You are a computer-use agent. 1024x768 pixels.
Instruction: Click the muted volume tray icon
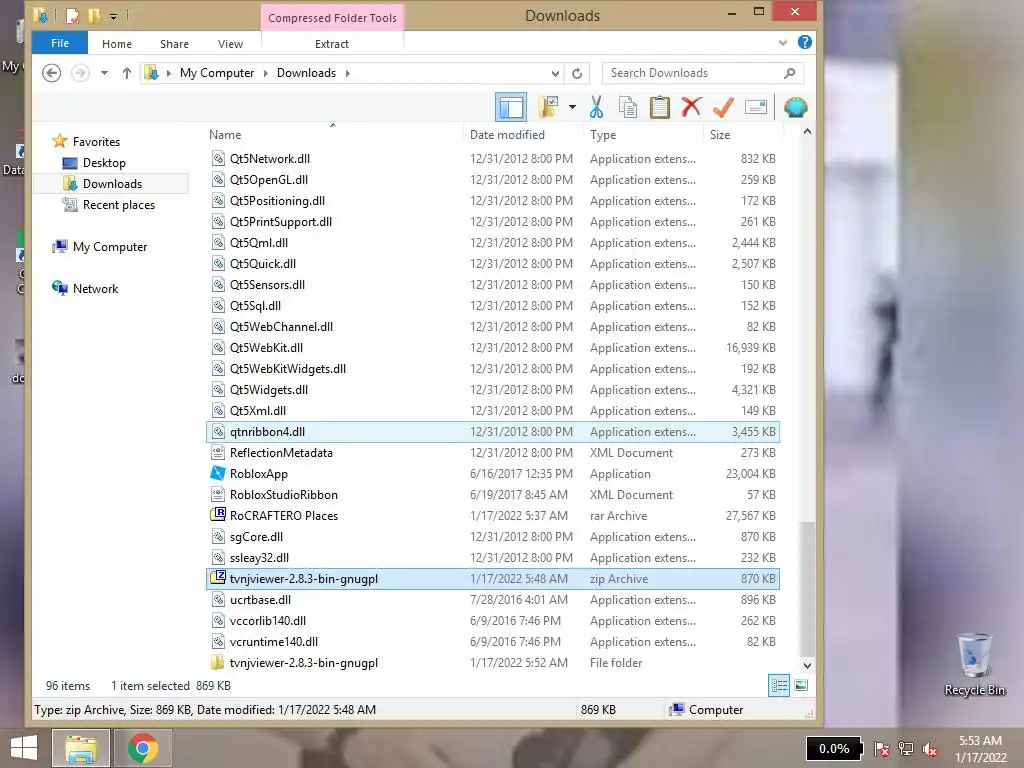pos(930,749)
